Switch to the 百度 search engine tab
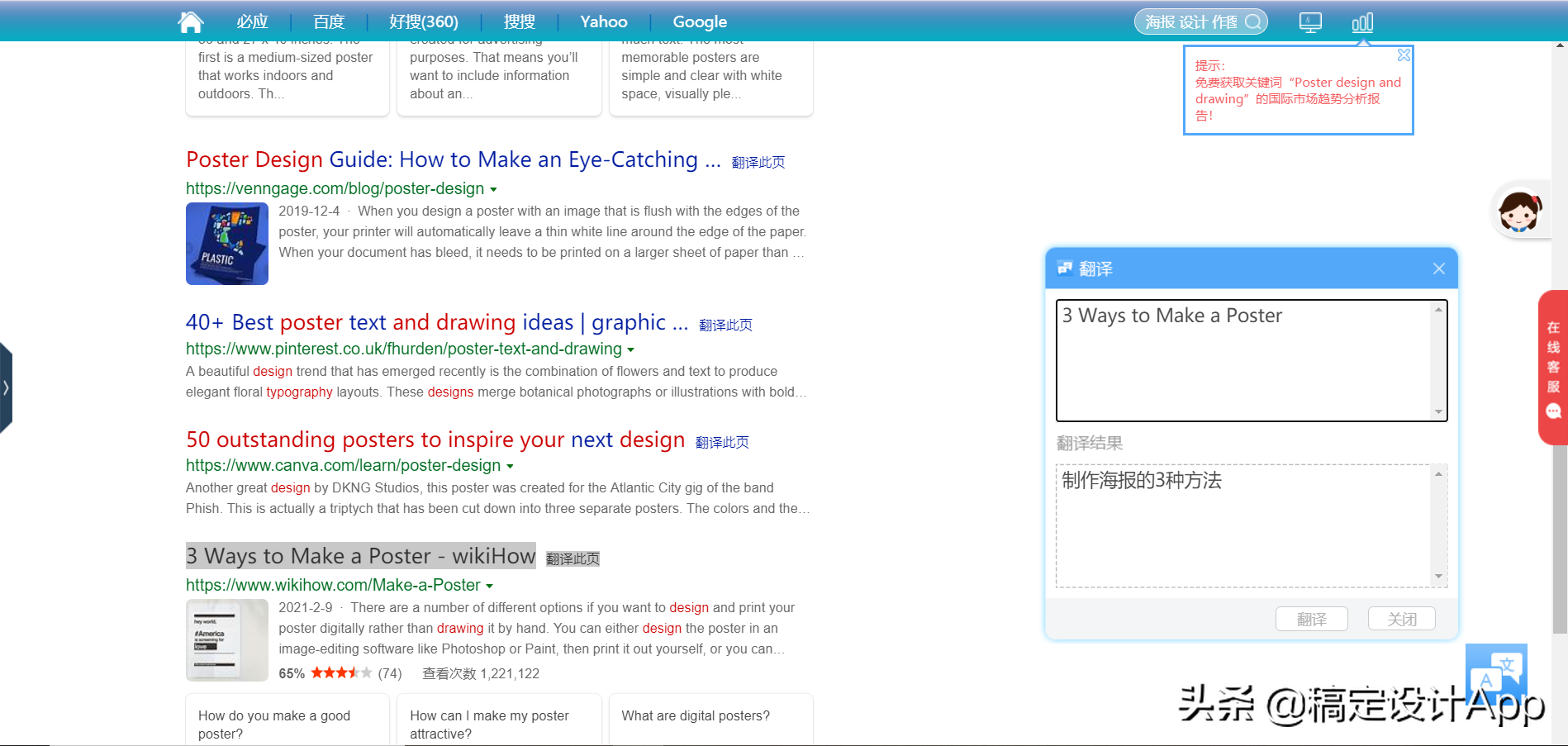This screenshot has height=746, width=1568. [x=329, y=22]
